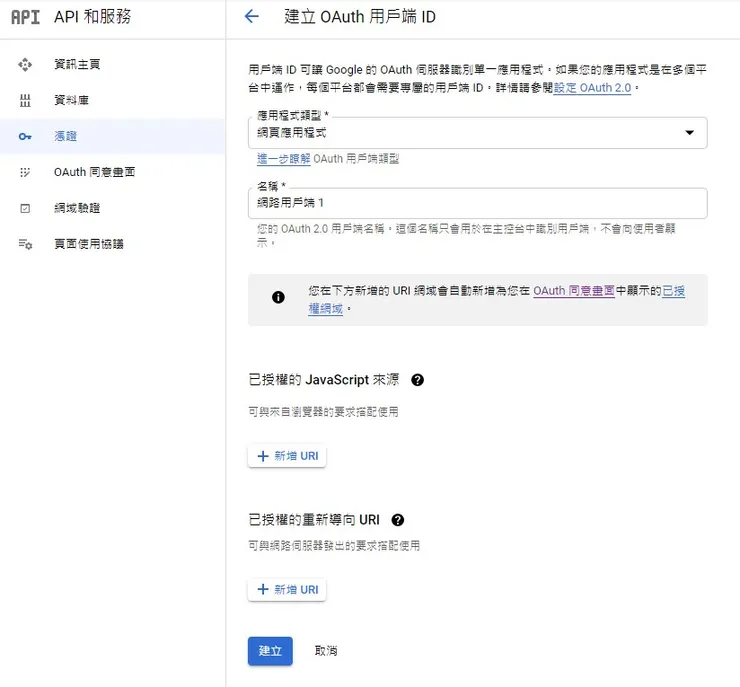Open 網域驗證 in sidebar
Viewport: 740px width, 687px height.
[112, 208]
